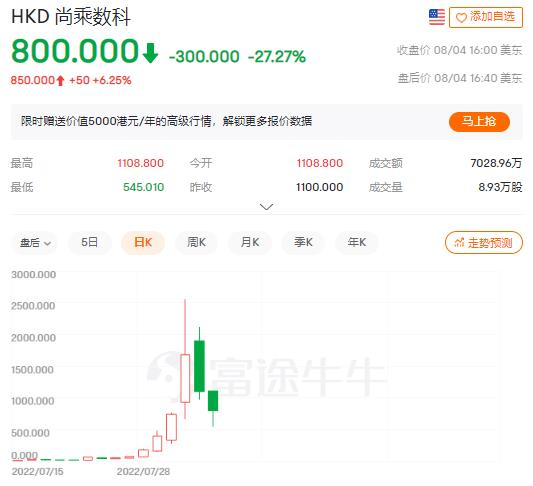Click the US flag market icon
533x486 pixels.
click(x=436, y=17)
